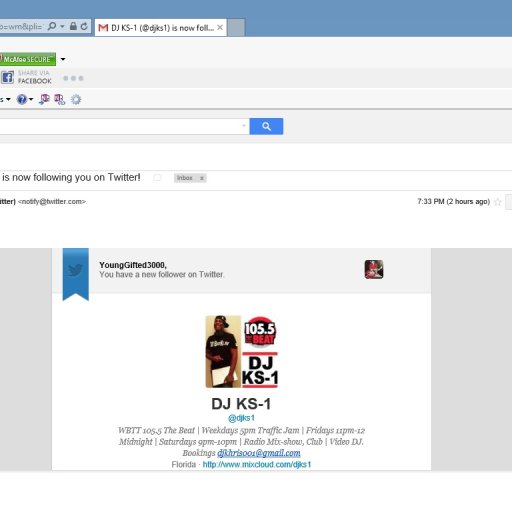Open the @djks1 Twitter handle link
The width and height of the screenshot is (512, 512).
pyautogui.click(x=241, y=418)
